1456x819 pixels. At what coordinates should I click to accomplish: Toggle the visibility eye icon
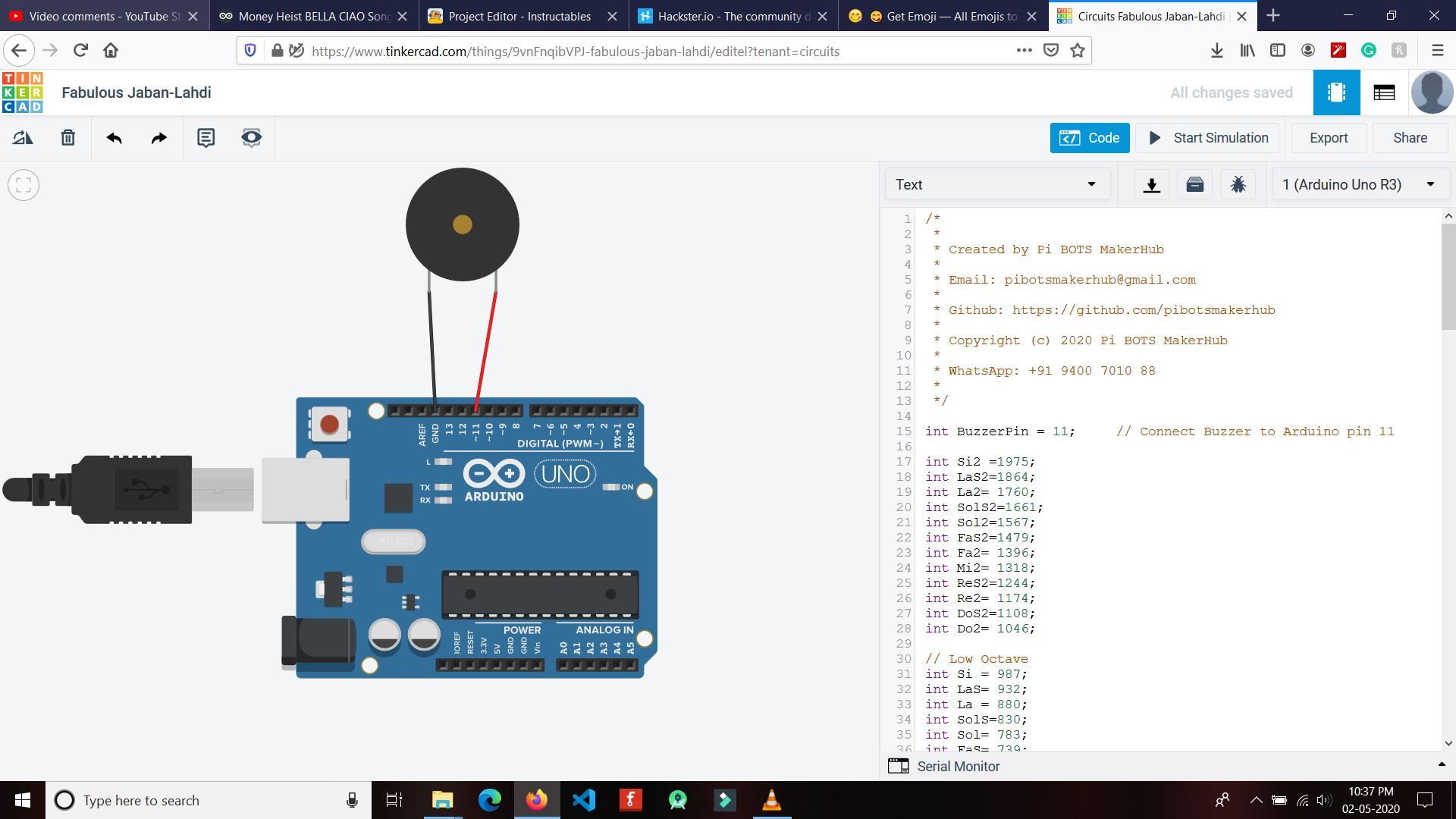pyautogui.click(x=252, y=137)
